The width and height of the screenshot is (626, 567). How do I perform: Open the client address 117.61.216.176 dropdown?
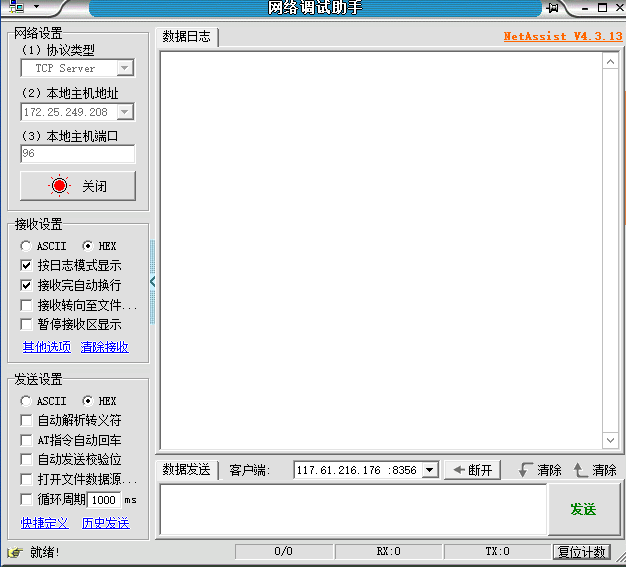pyautogui.click(x=430, y=470)
